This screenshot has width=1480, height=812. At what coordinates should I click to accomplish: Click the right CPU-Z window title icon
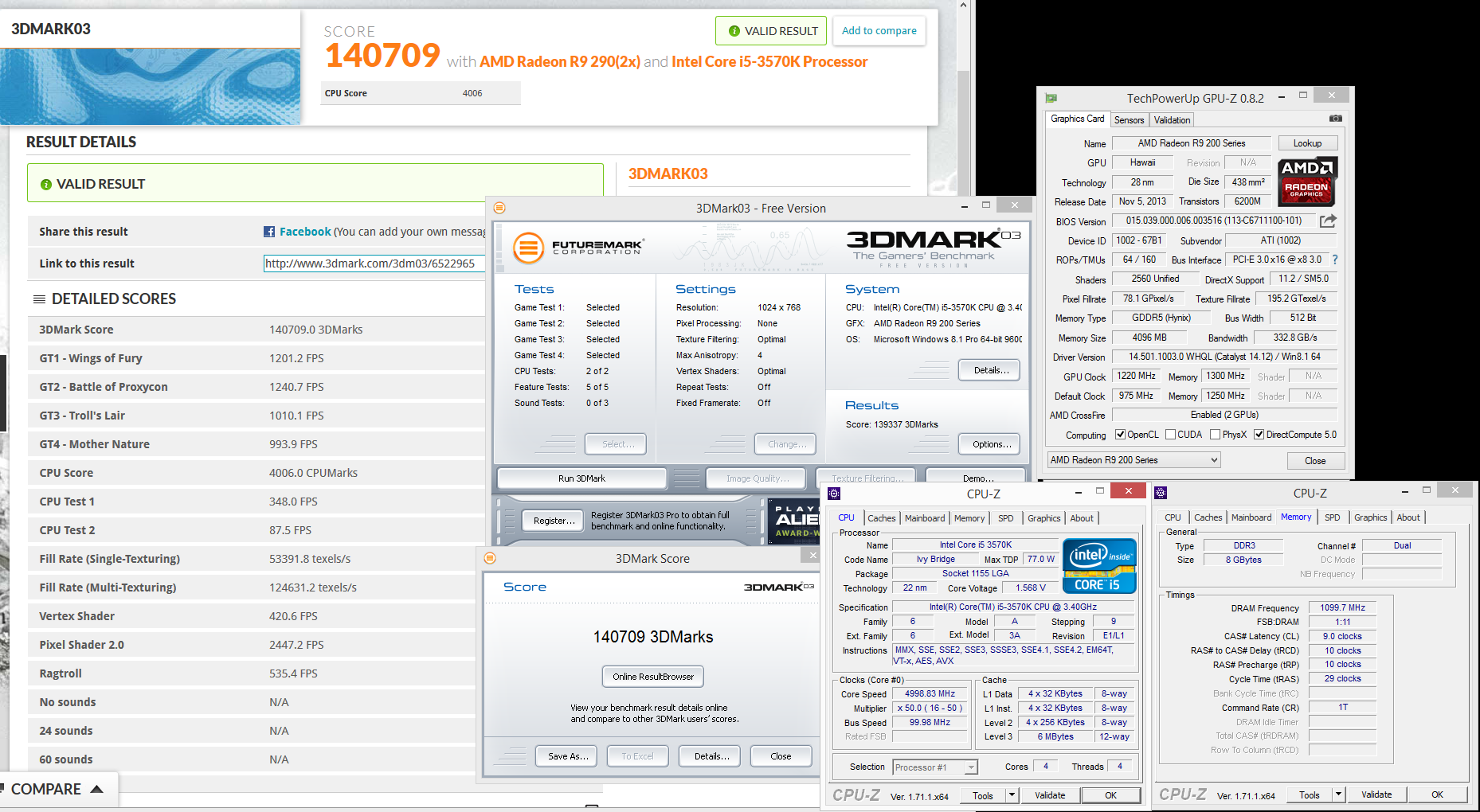click(x=1161, y=493)
